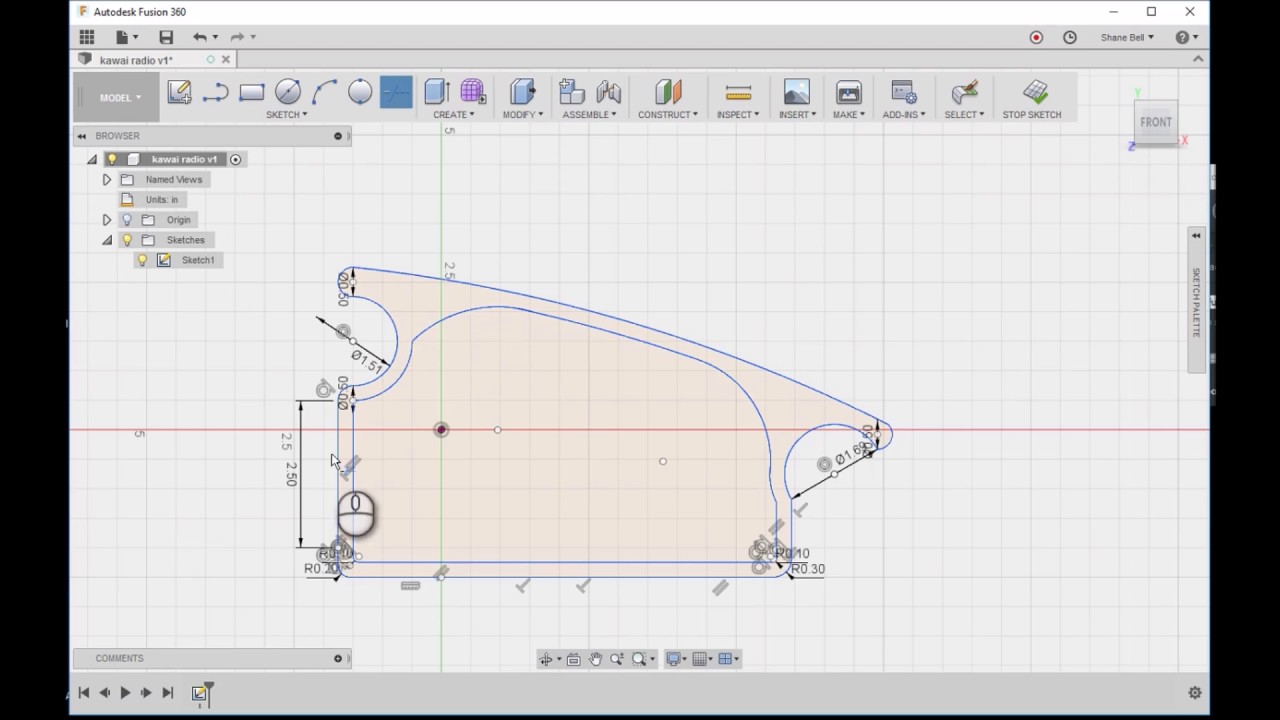This screenshot has width=1280, height=720.
Task: Open the CREATE menu
Action: pyautogui.click(x=454, y=115)
